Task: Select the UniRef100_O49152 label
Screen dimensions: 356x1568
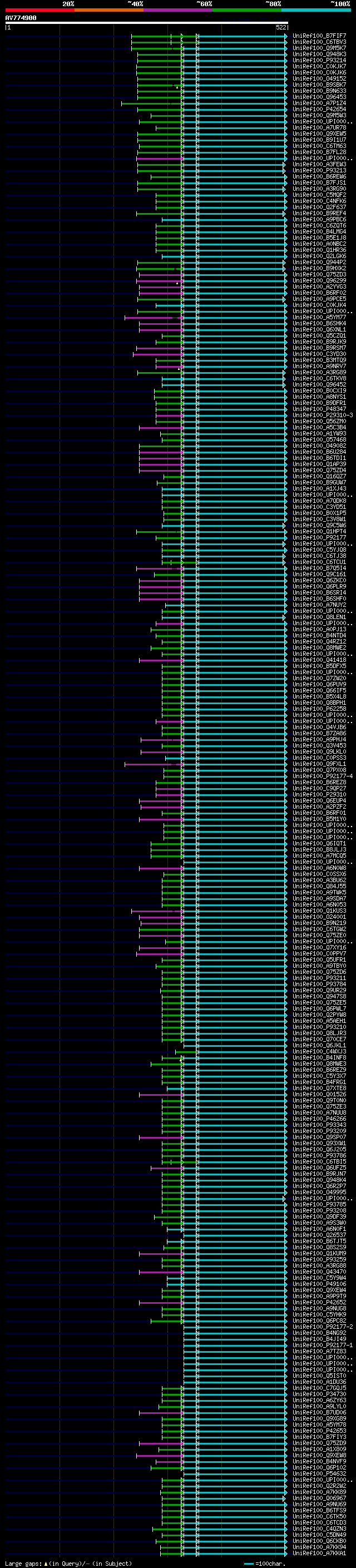Action: [319, 78]
